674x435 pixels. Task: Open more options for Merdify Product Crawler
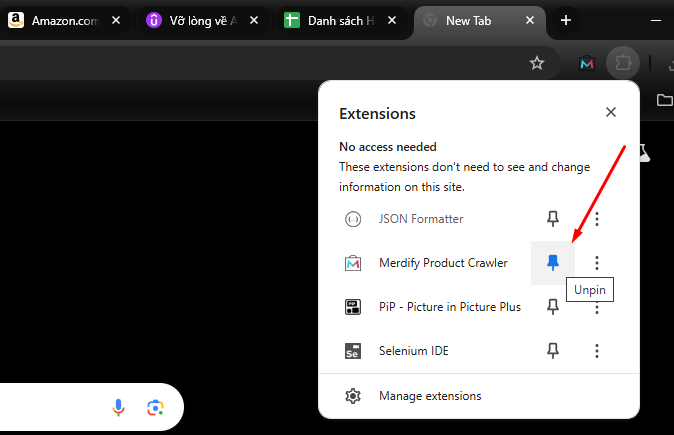coord(597,263)
